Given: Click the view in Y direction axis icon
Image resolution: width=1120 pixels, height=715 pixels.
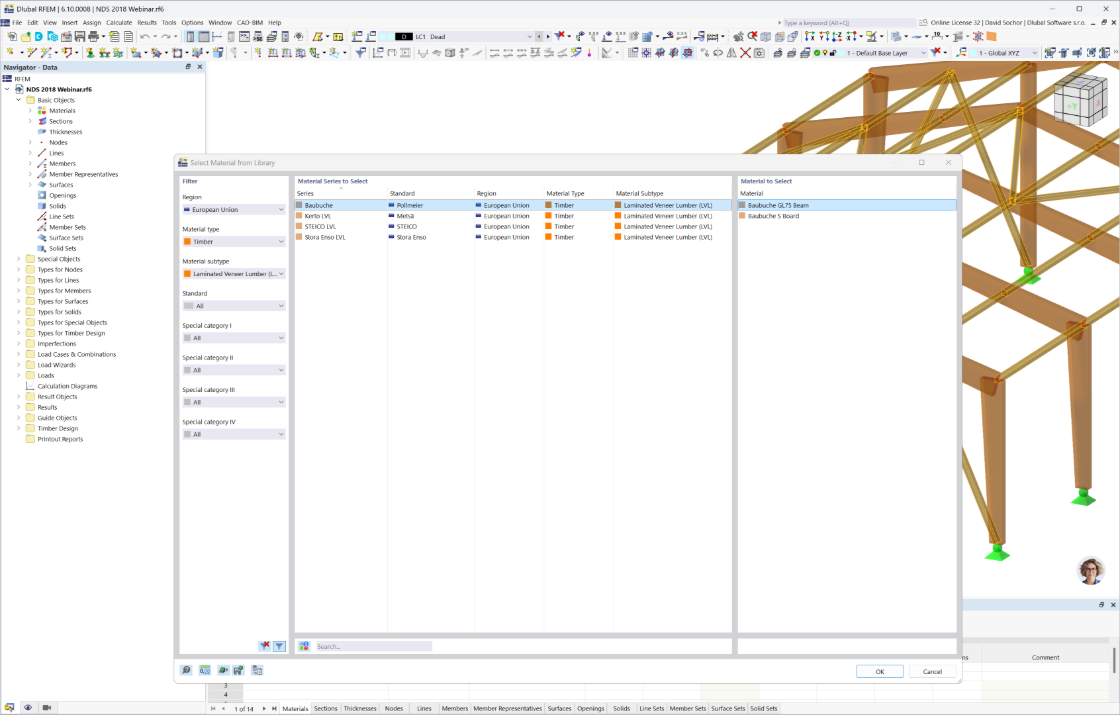Looking at the screenshot, I should pyautogui.click(x=824, y=36).
